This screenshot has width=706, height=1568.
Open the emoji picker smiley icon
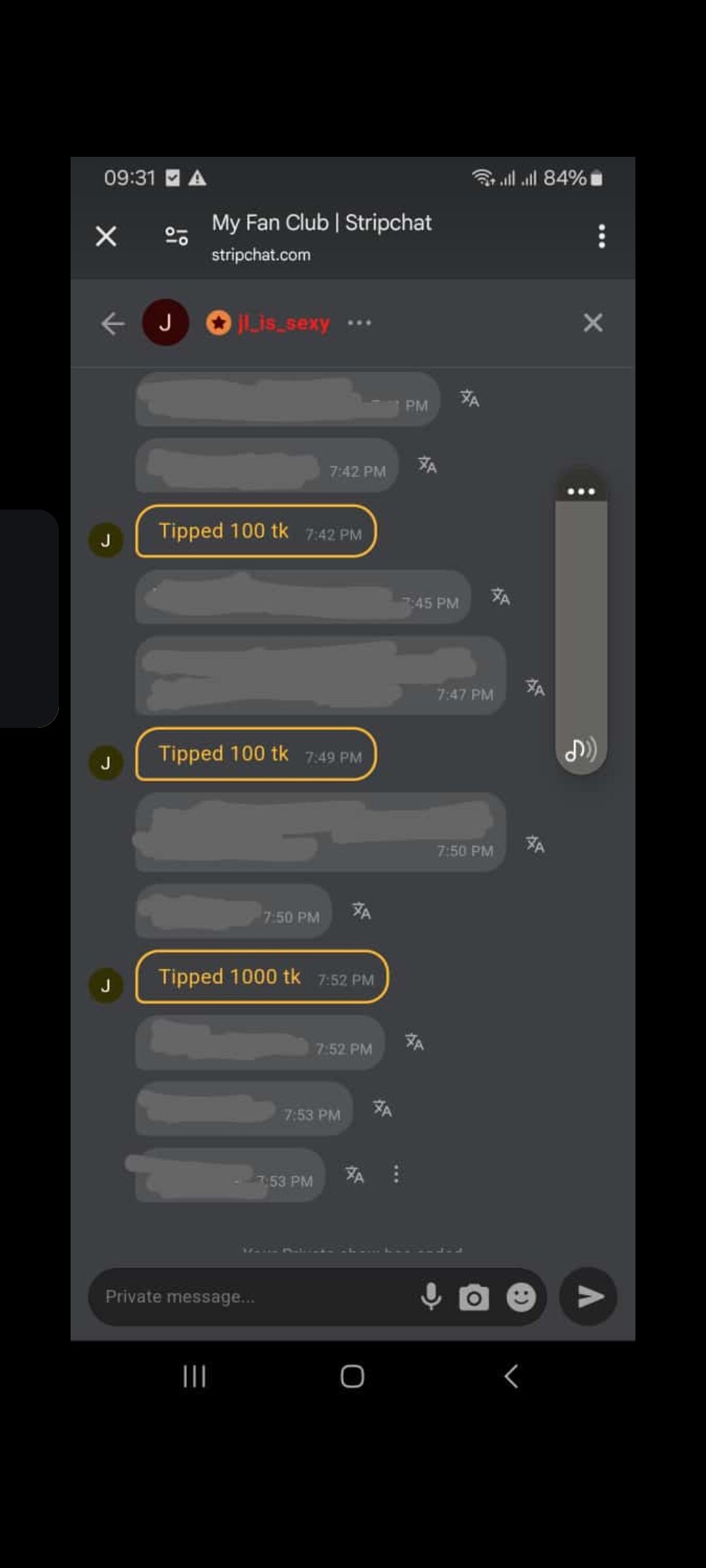[x=521, y=1298]
